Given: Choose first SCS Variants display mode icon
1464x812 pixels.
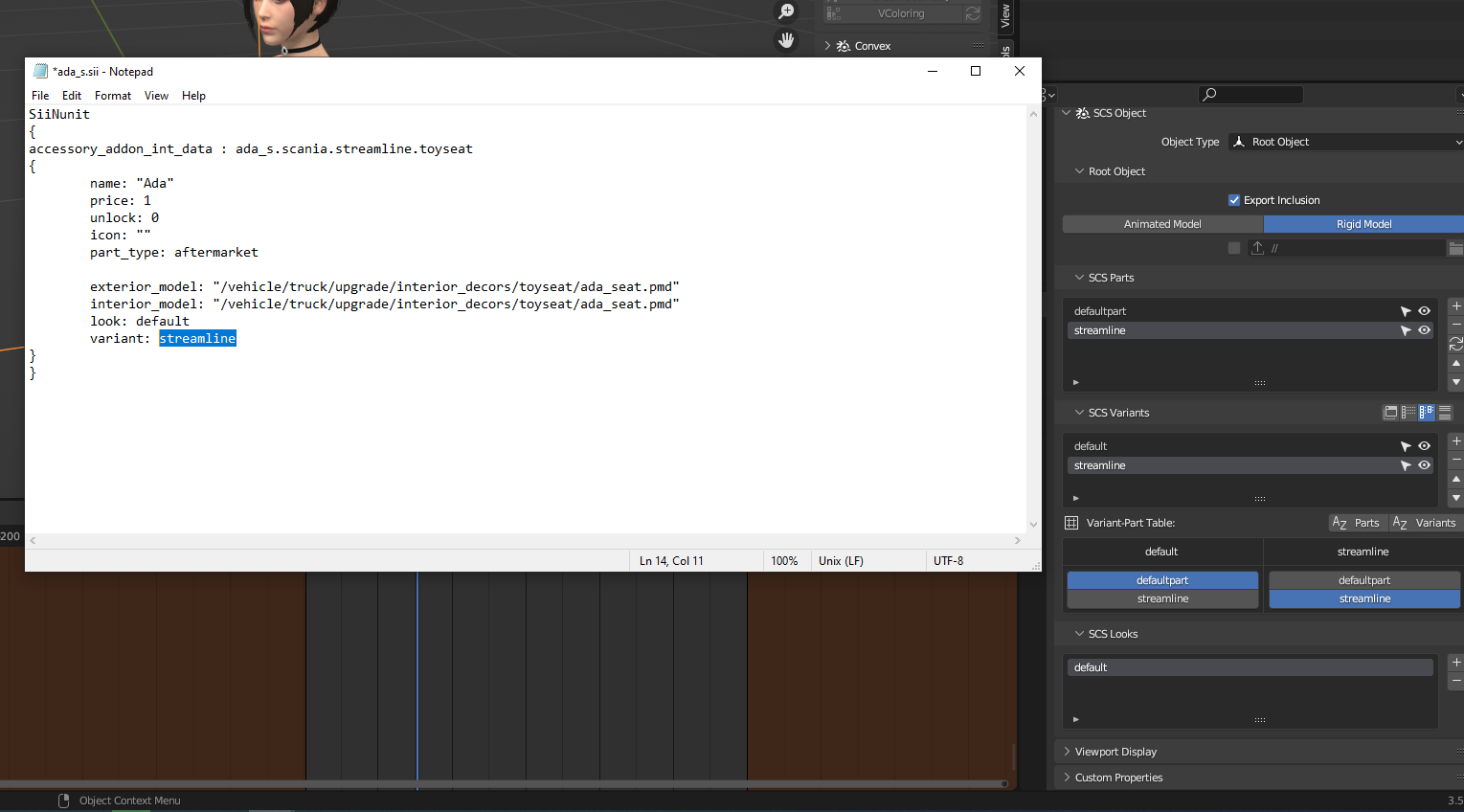Looking at the screenshot, I should [1390, 413].
